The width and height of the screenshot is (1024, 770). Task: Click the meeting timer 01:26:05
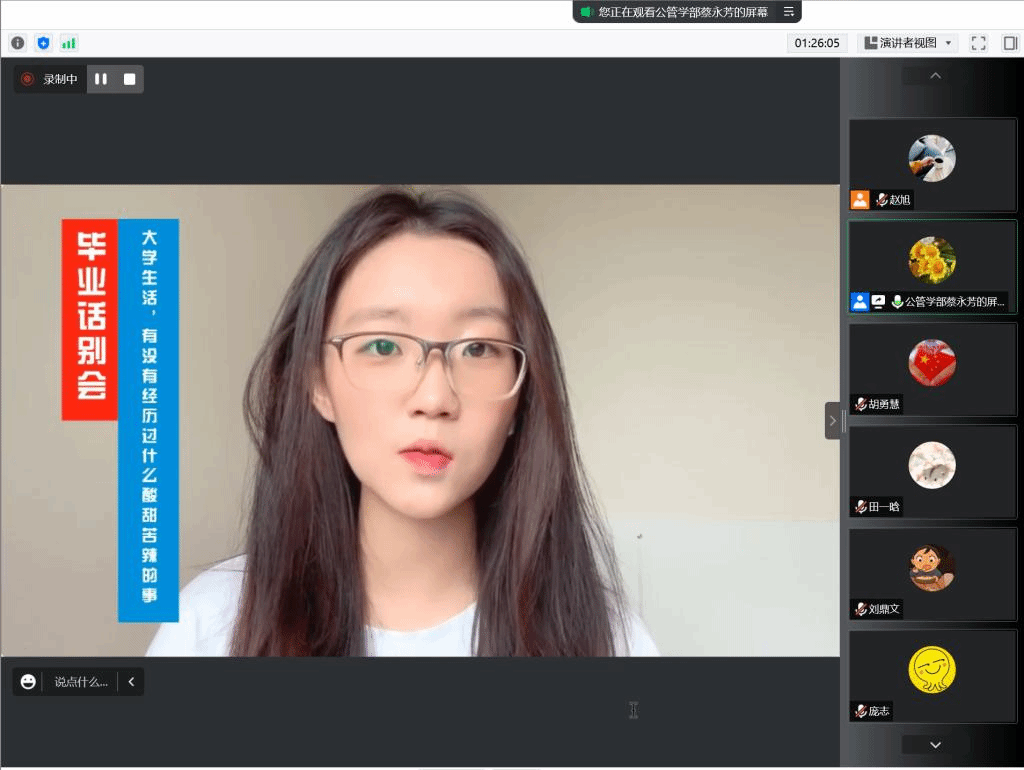pyautogui.click(x=817, y=43)
